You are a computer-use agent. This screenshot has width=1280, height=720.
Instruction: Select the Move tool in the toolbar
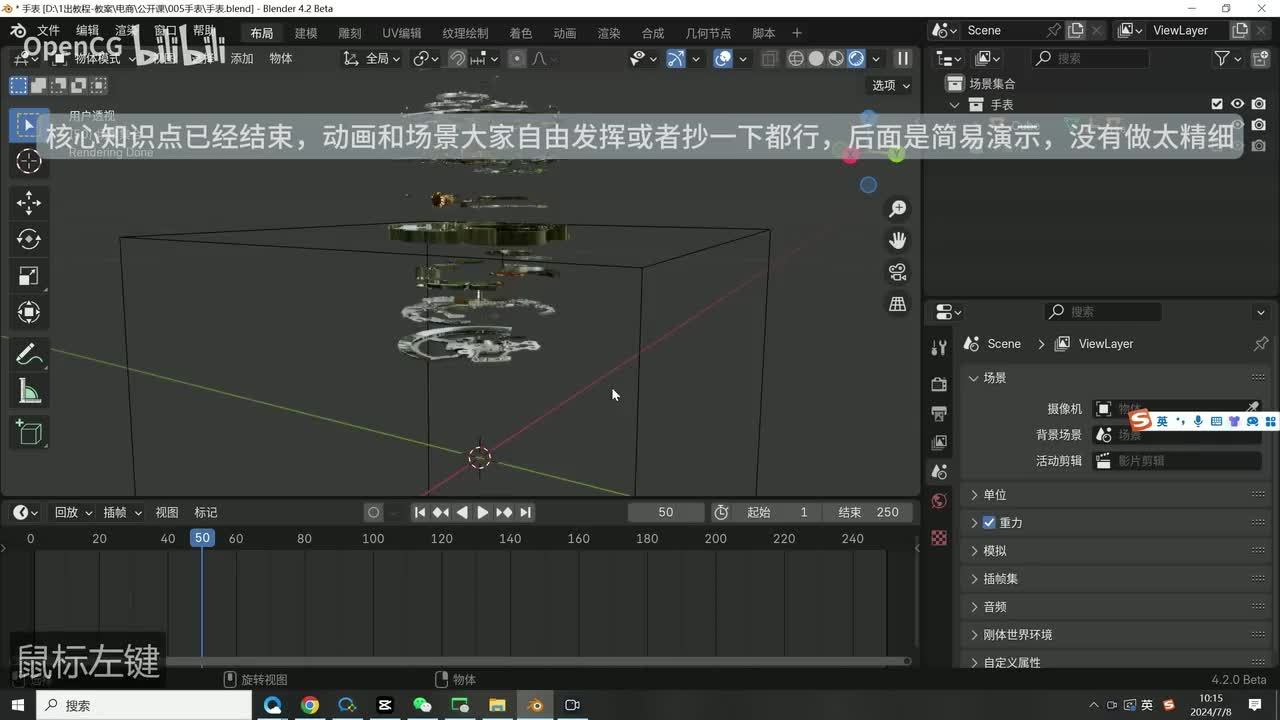click(x=29, y=203)
